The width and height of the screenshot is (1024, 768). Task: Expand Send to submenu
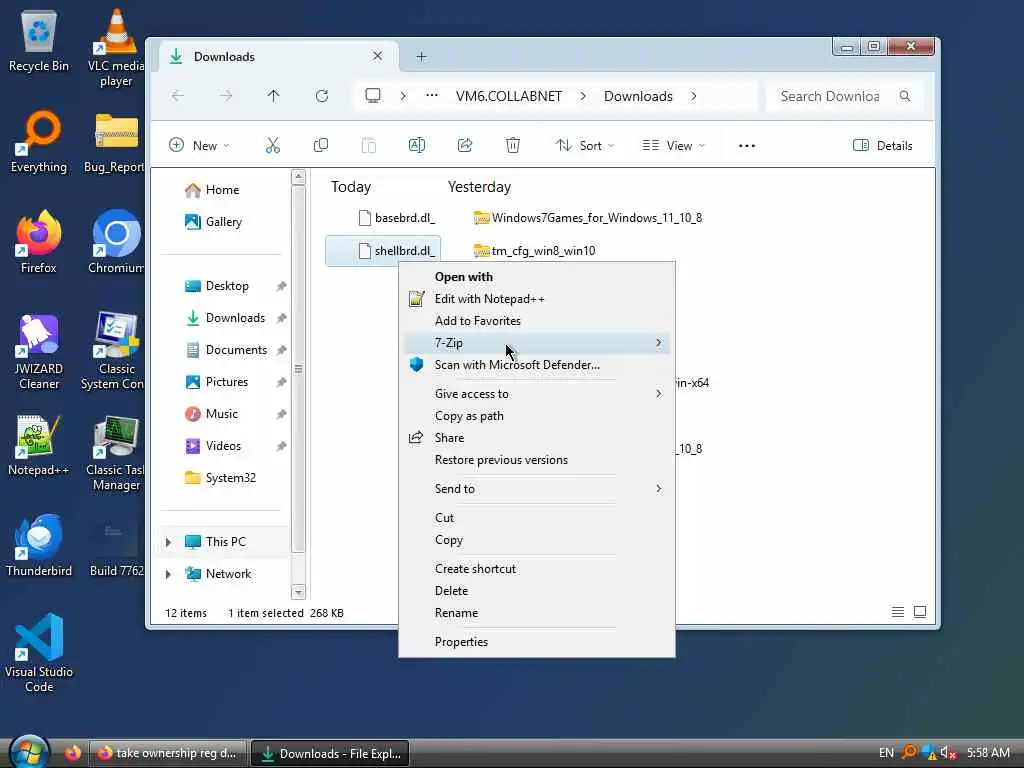(537, 489)
